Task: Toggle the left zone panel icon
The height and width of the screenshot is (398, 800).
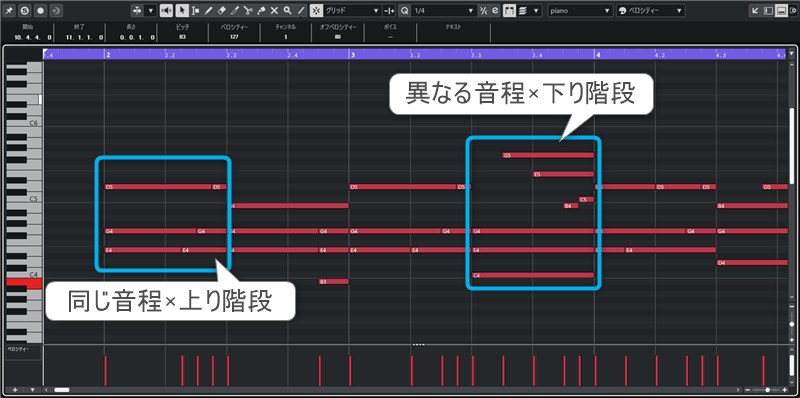Action: (x=769, y=11)
